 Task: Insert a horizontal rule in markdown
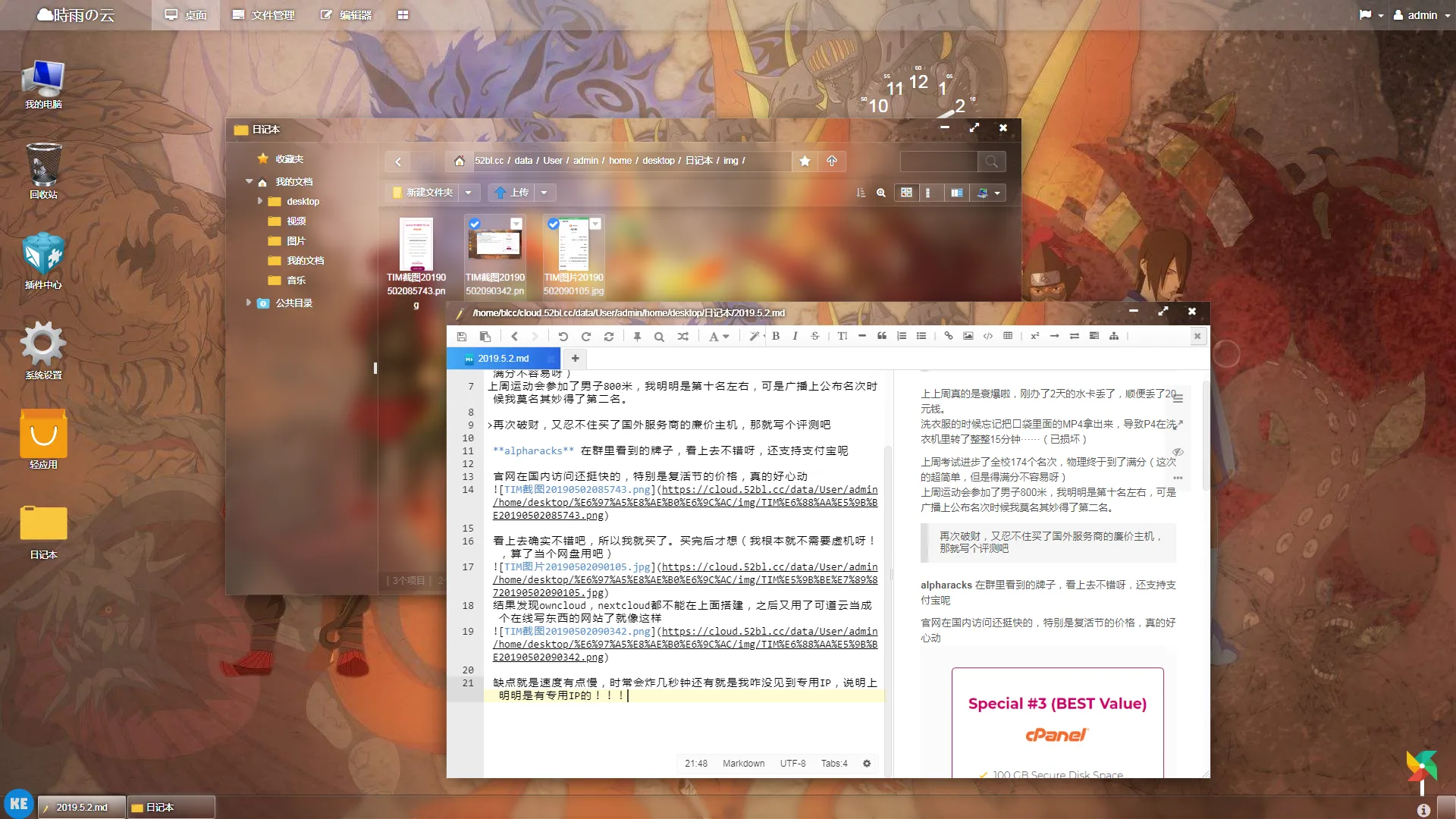pos(862,336)
